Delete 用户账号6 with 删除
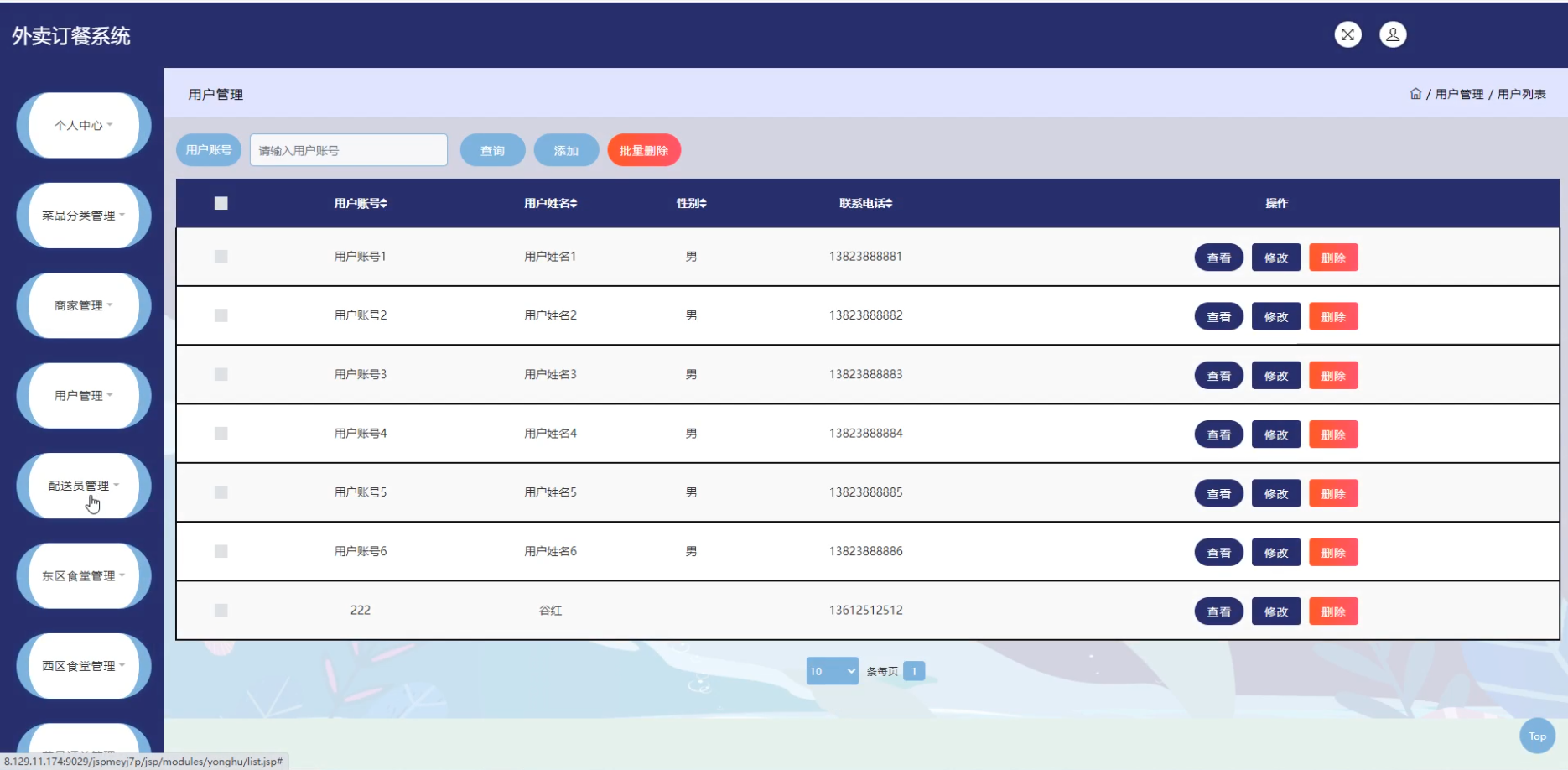Screen dimensions: 1568x770 (1333, 552)
